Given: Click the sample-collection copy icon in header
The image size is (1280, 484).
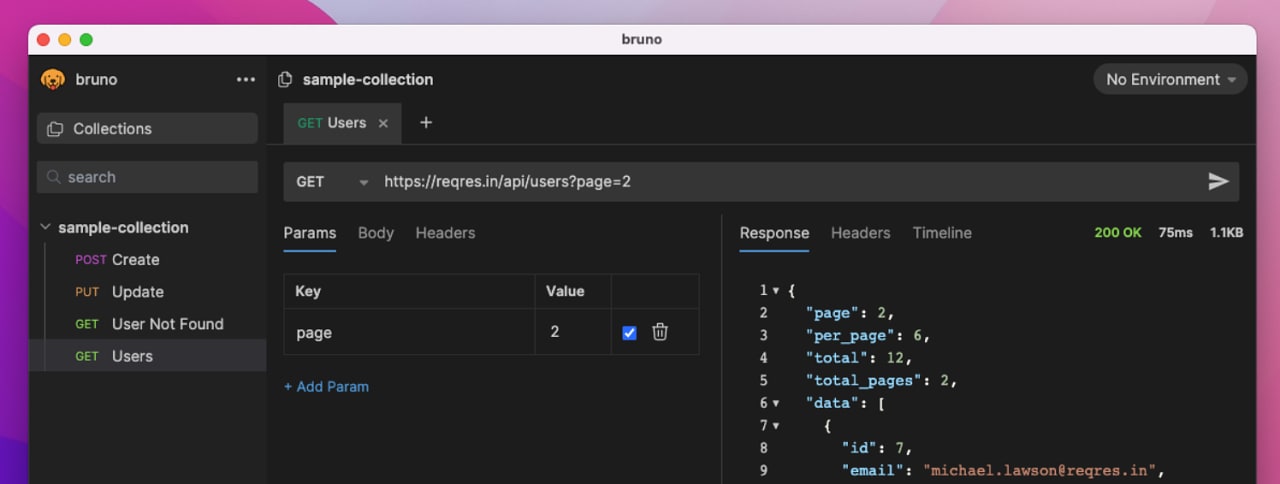Looking at the screenshot, I should pyautogui.click(x=285, y=80).
